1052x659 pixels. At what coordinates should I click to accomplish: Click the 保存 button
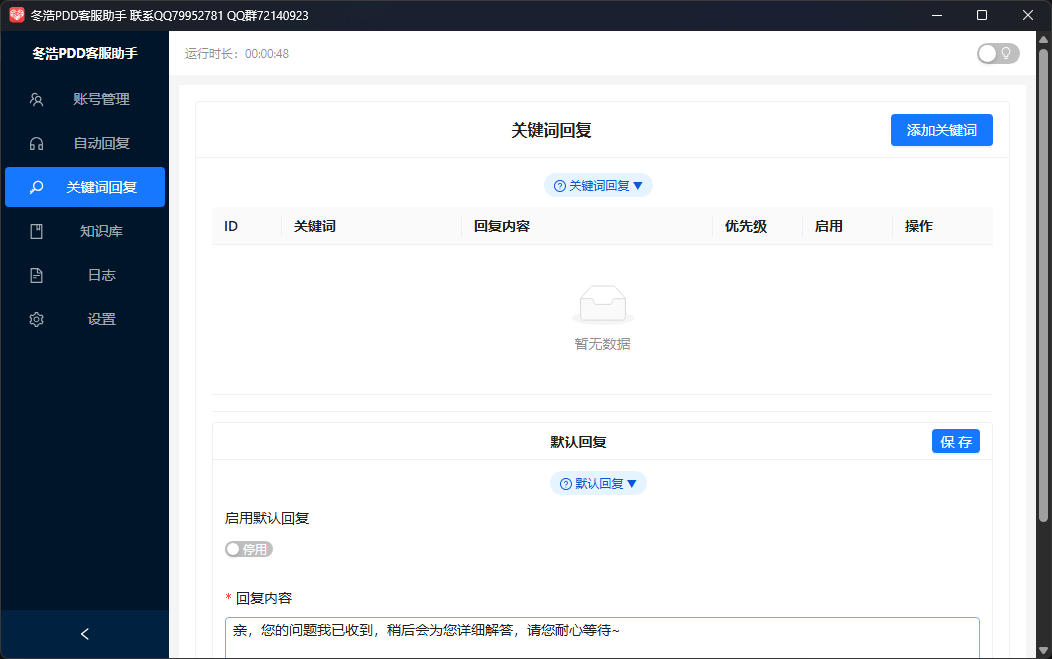pos(955,442)
